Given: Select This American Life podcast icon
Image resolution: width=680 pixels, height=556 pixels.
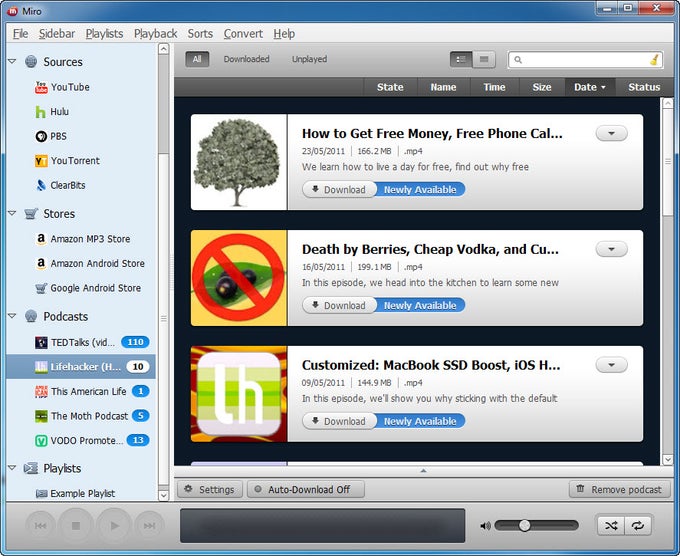Looking at the screenshot, I should pyautogui.click(x=41, y=391).
